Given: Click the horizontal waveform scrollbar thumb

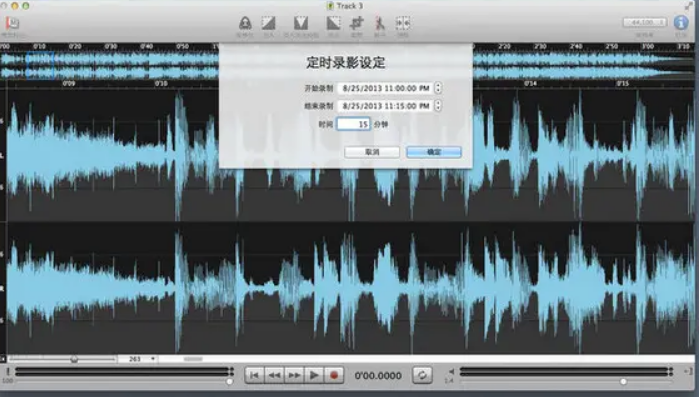Looking at the screenshot, I should pos(193,359).
